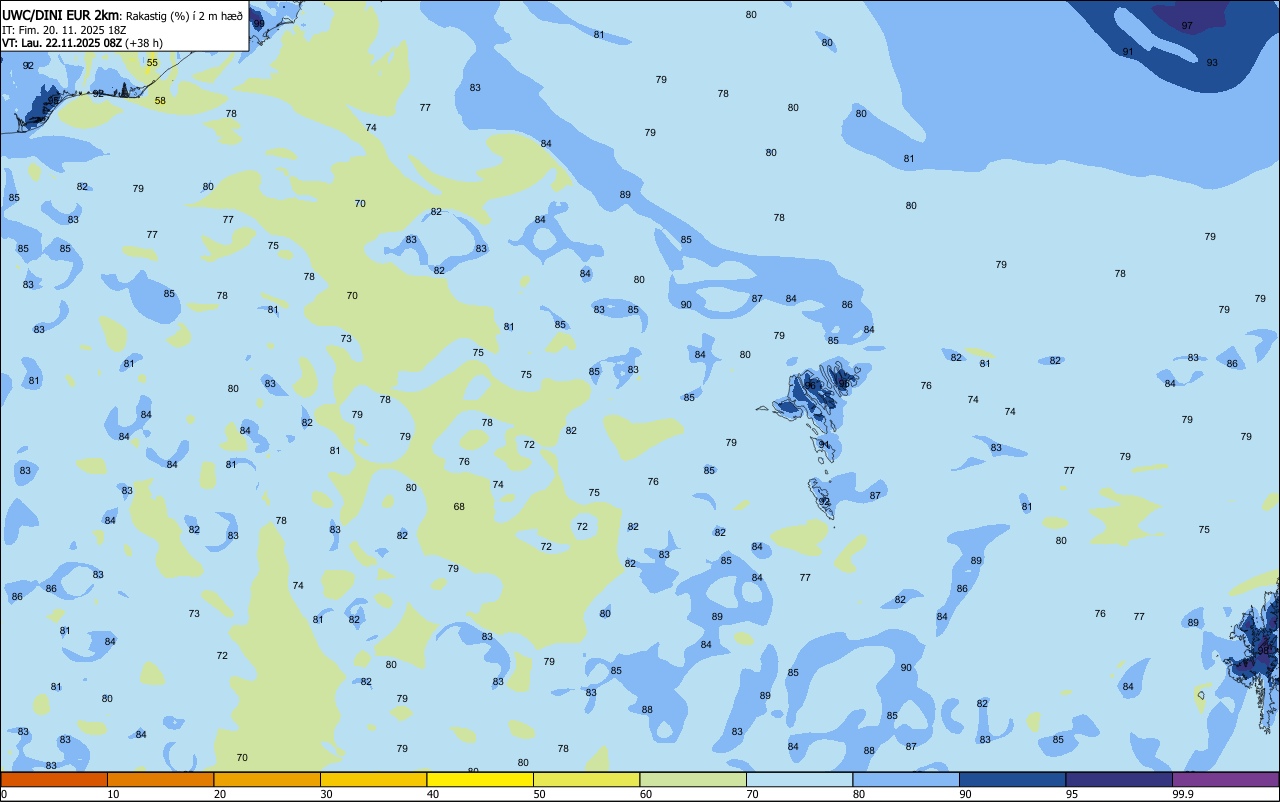Pick the purple legend swatch above 99.9
This screenshot has height=802, width=1280.
tap(1225, 779)
